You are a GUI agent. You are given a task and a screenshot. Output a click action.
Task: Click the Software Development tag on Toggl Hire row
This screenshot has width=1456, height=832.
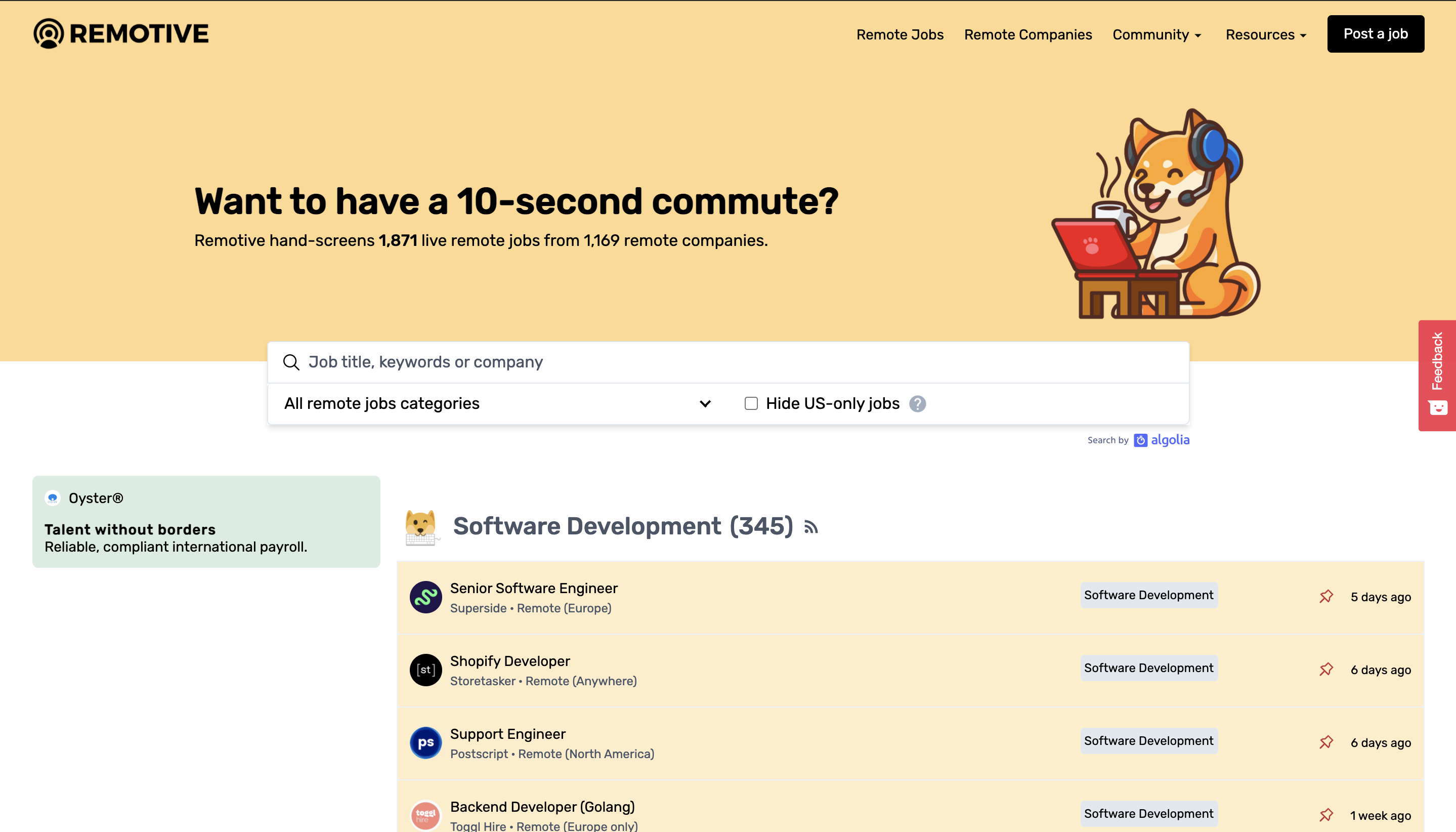point(1149,814)
